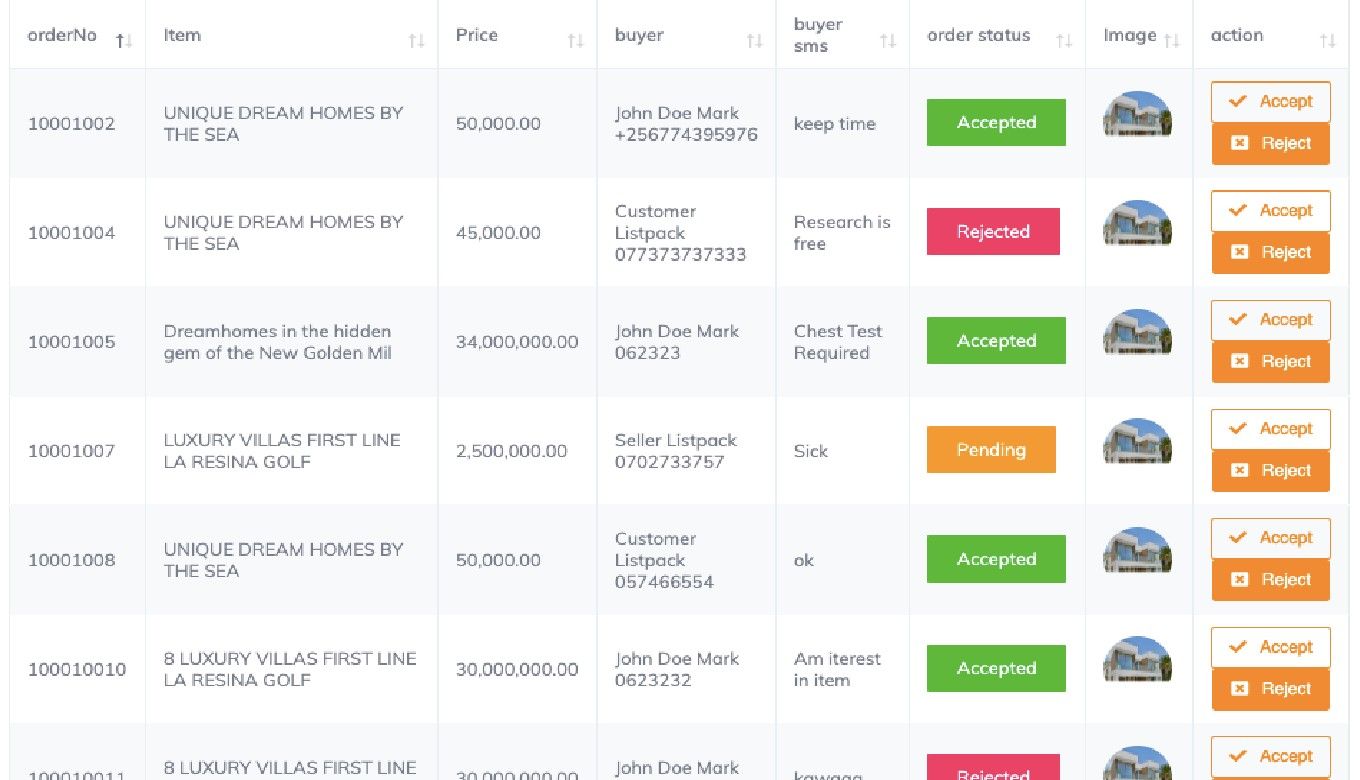Click the orderNo column header label
The image size is (1360, 780).
[x=62, y=35]
